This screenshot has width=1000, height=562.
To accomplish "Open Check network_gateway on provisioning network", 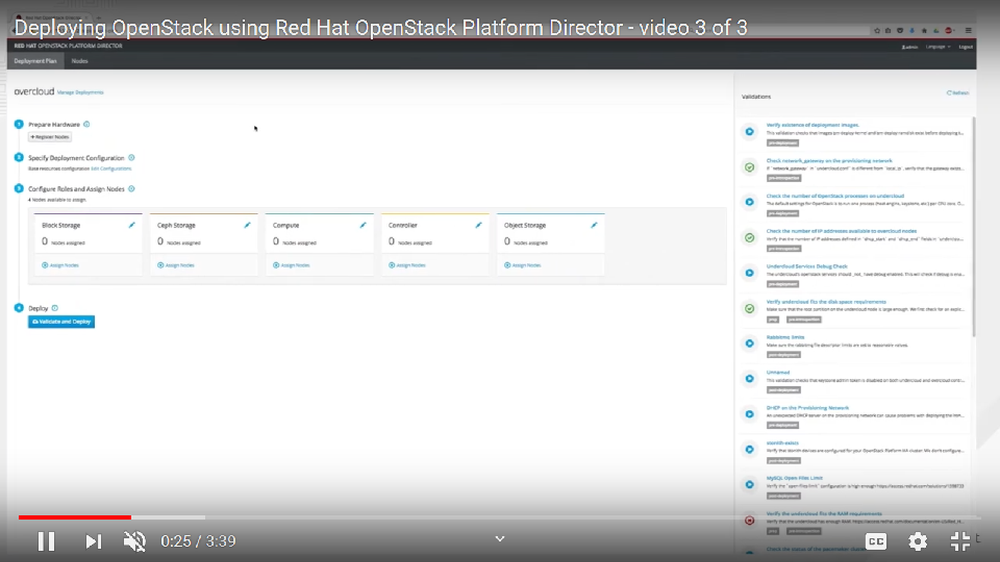I will (829, 161).
